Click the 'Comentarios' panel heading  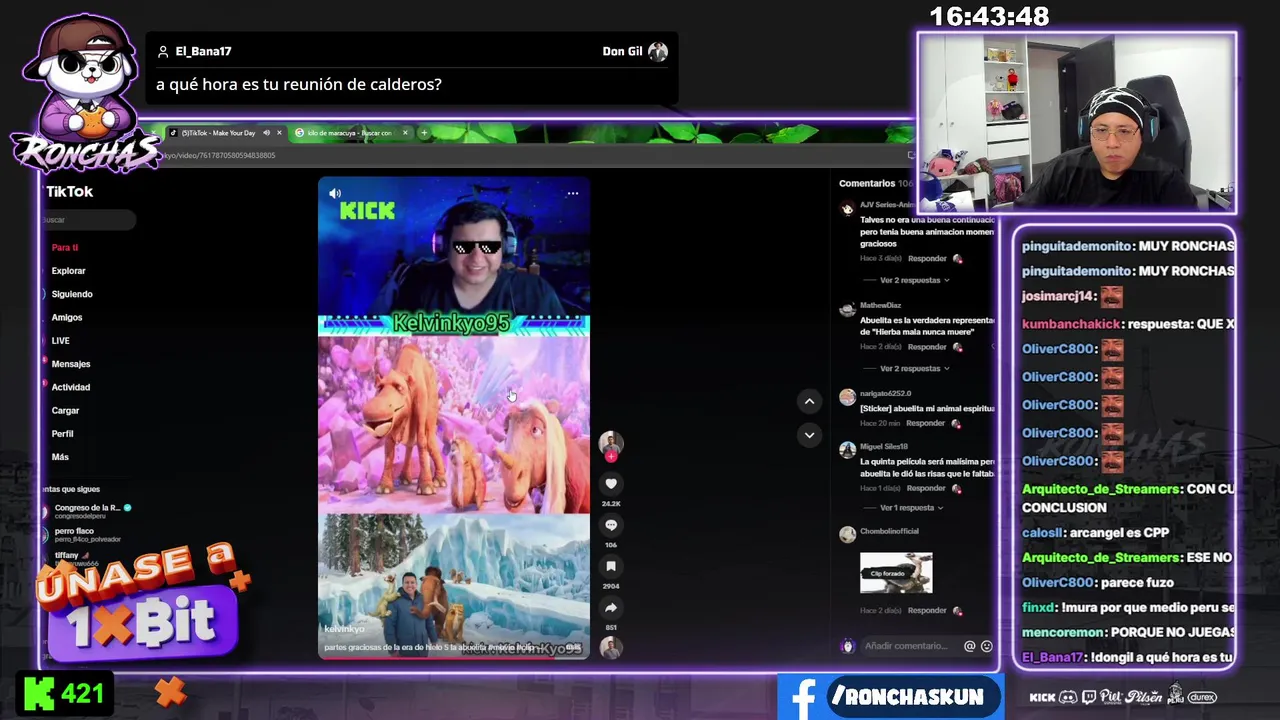[867, 183]
